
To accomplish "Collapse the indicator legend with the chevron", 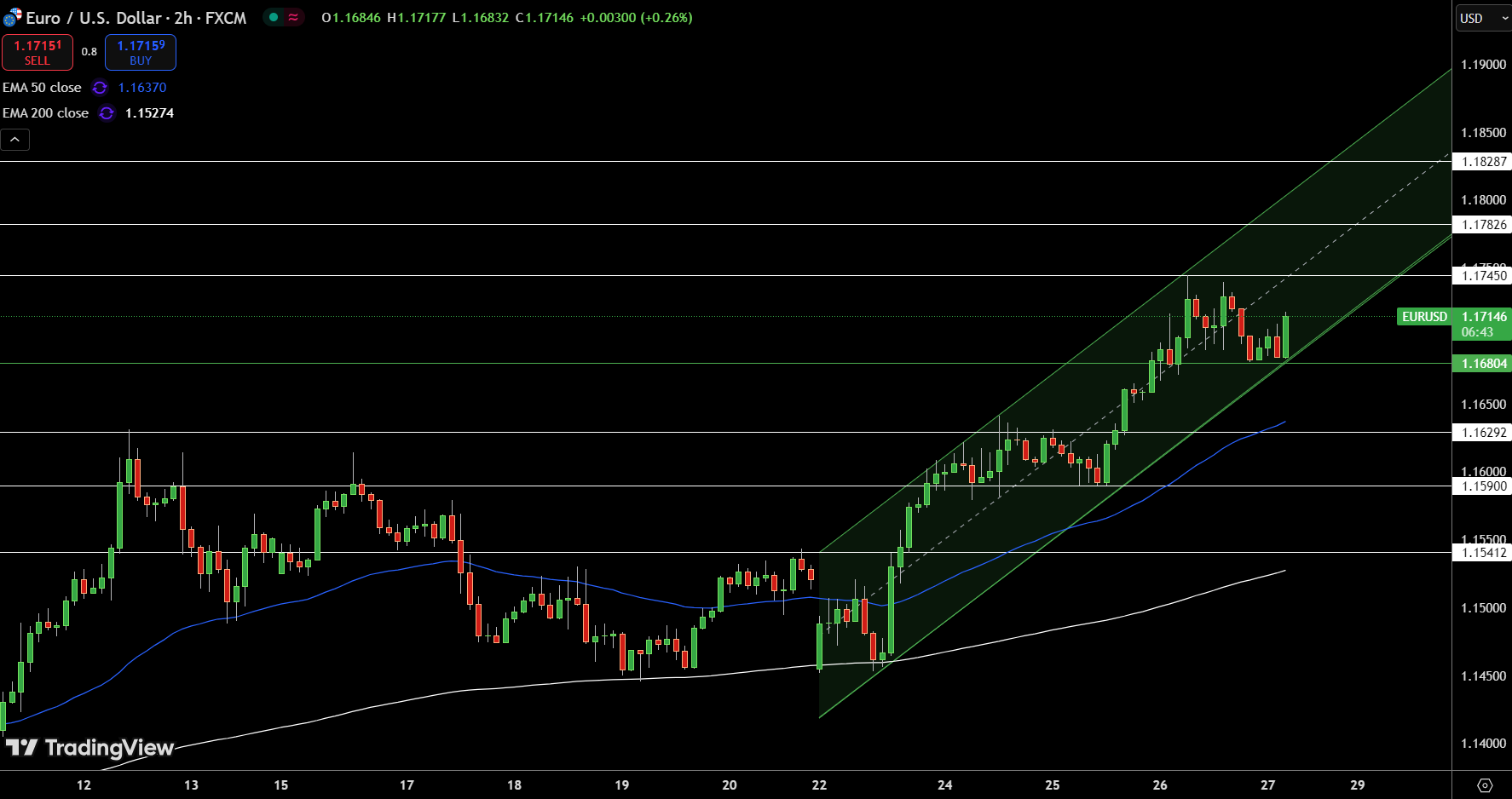I will tap(14, 140).
